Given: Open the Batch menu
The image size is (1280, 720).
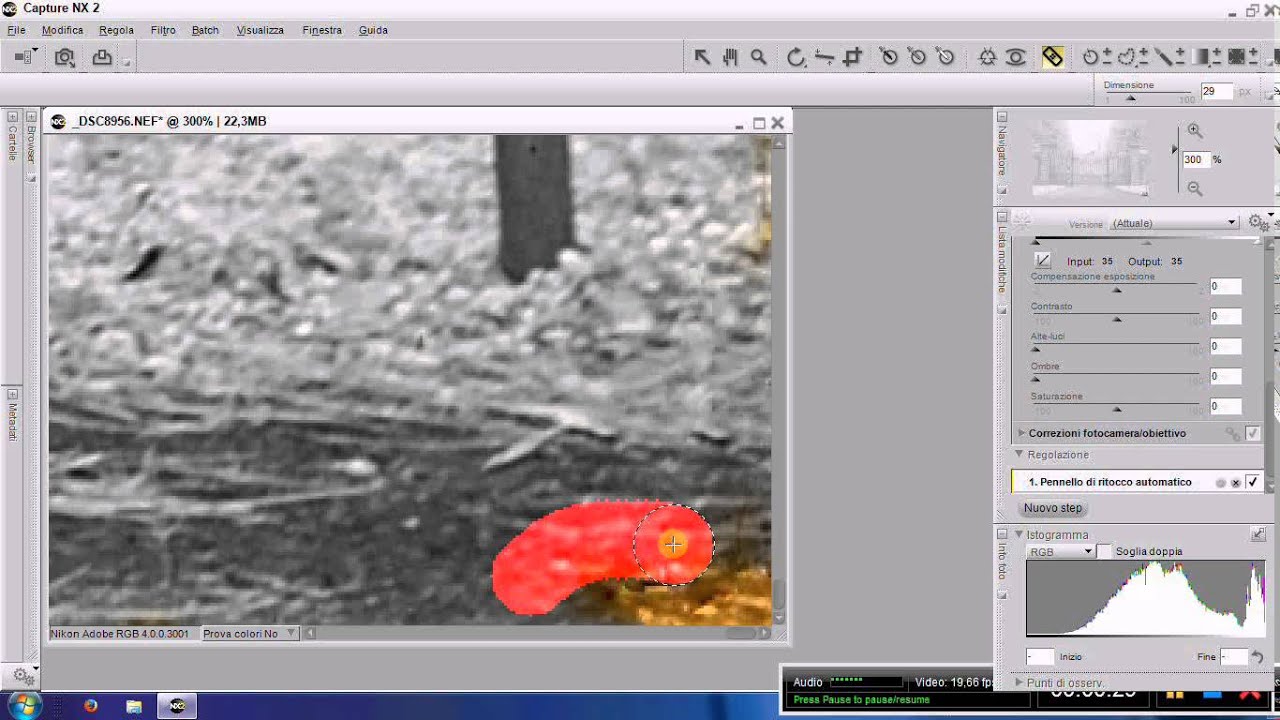Looking at the screenshot, I should 205,30.
